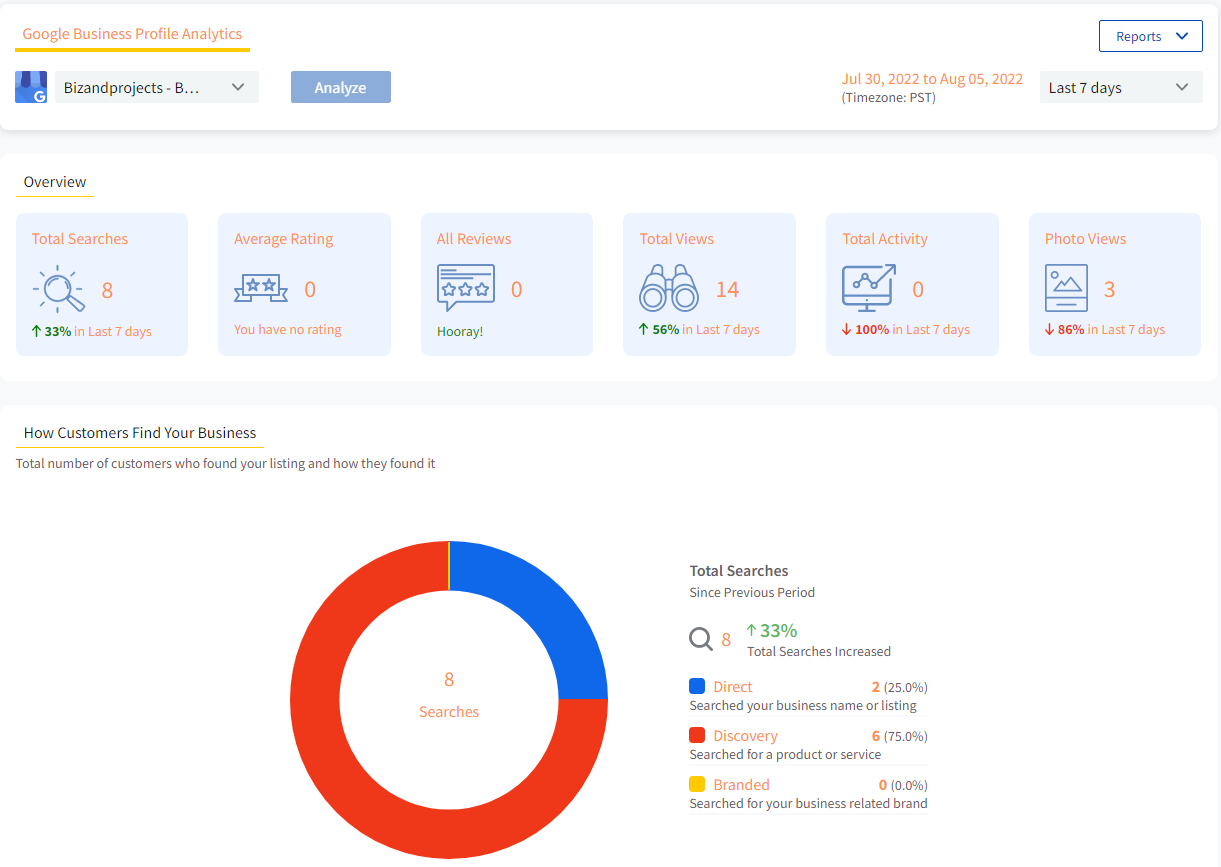Toggle the red Discovery legend swatch
This screenshot has width=1221, height=867.
point(697,735)
